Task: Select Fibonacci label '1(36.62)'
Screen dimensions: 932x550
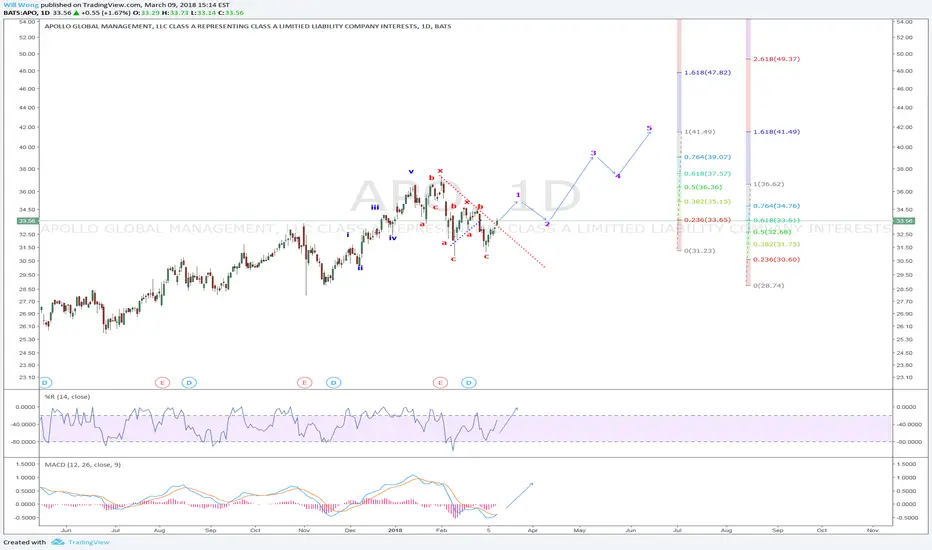Action: click(769, 184)
